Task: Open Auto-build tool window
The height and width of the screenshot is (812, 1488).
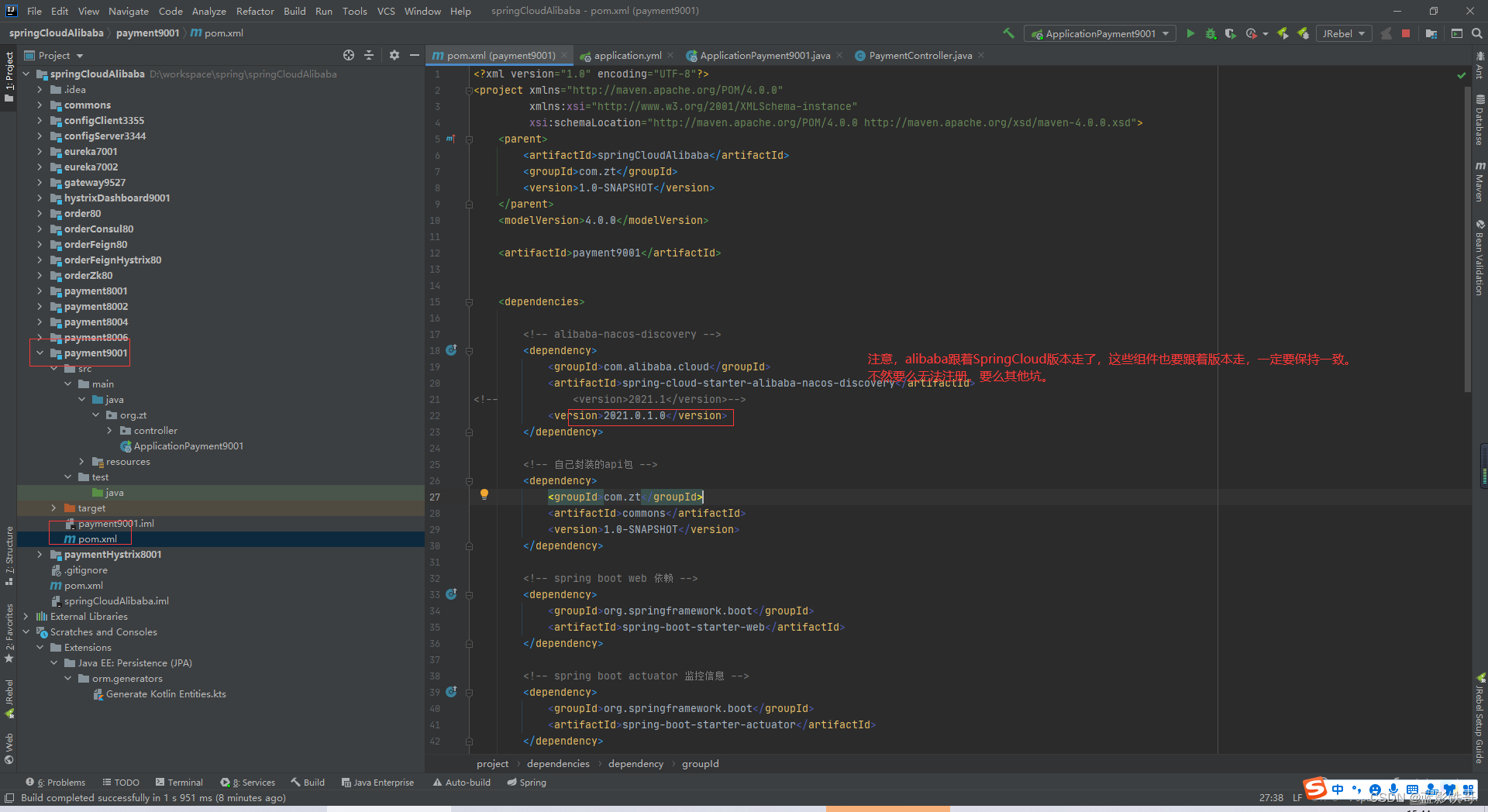Action: click(x=462, y=783)
